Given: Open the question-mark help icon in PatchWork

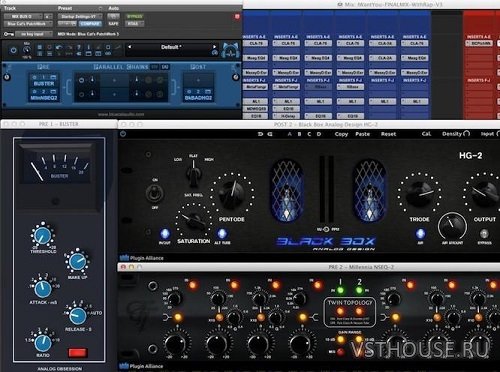Looking at the screenshot, I should (x=79, y=47).
